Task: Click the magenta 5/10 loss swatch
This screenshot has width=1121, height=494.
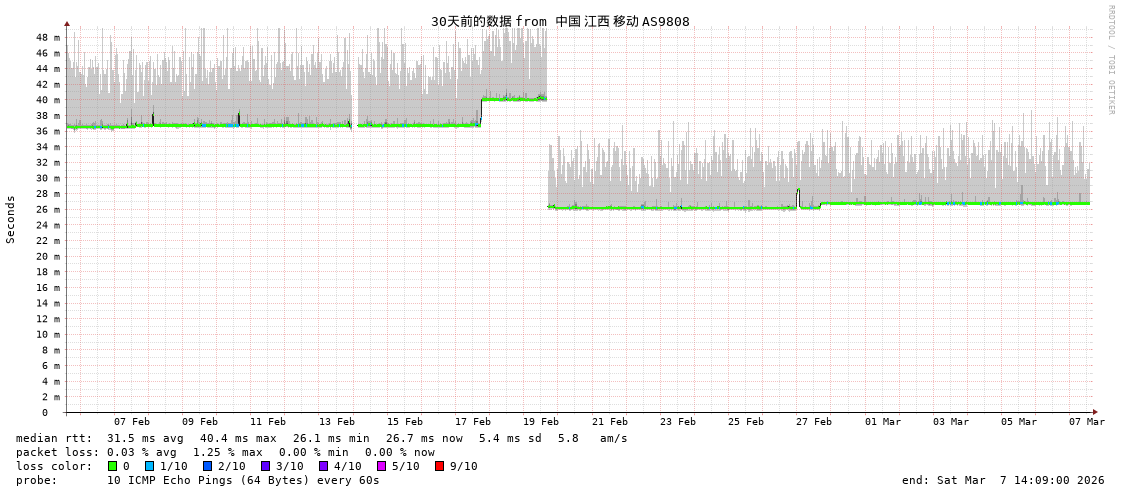Action: click(381, 466)
